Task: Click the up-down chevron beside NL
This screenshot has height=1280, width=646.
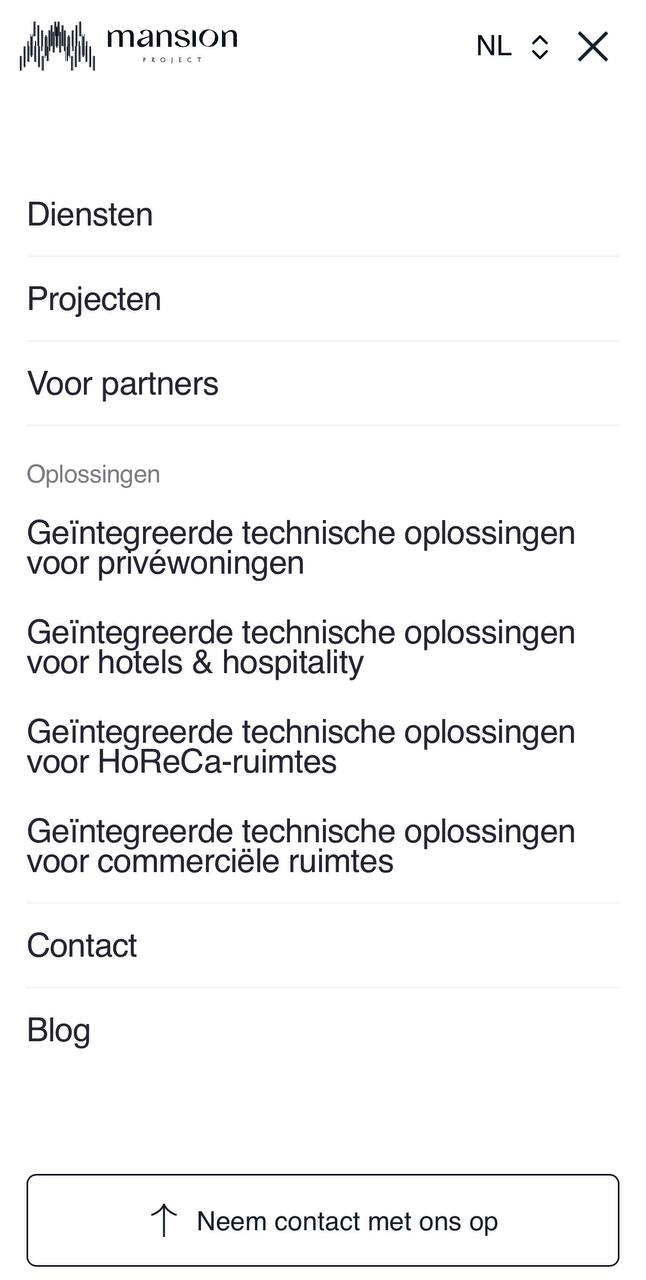Action: pyautogui.click(x=540, y=47)
